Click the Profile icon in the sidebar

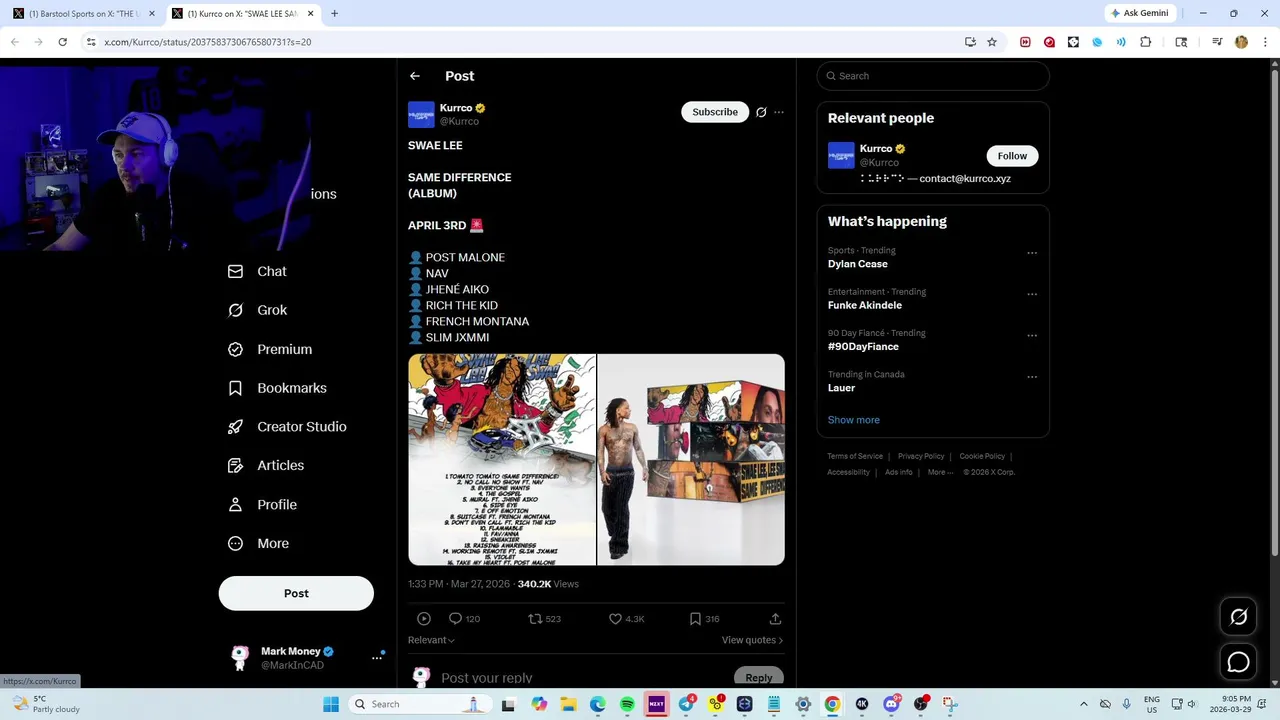tap(236, 505)
